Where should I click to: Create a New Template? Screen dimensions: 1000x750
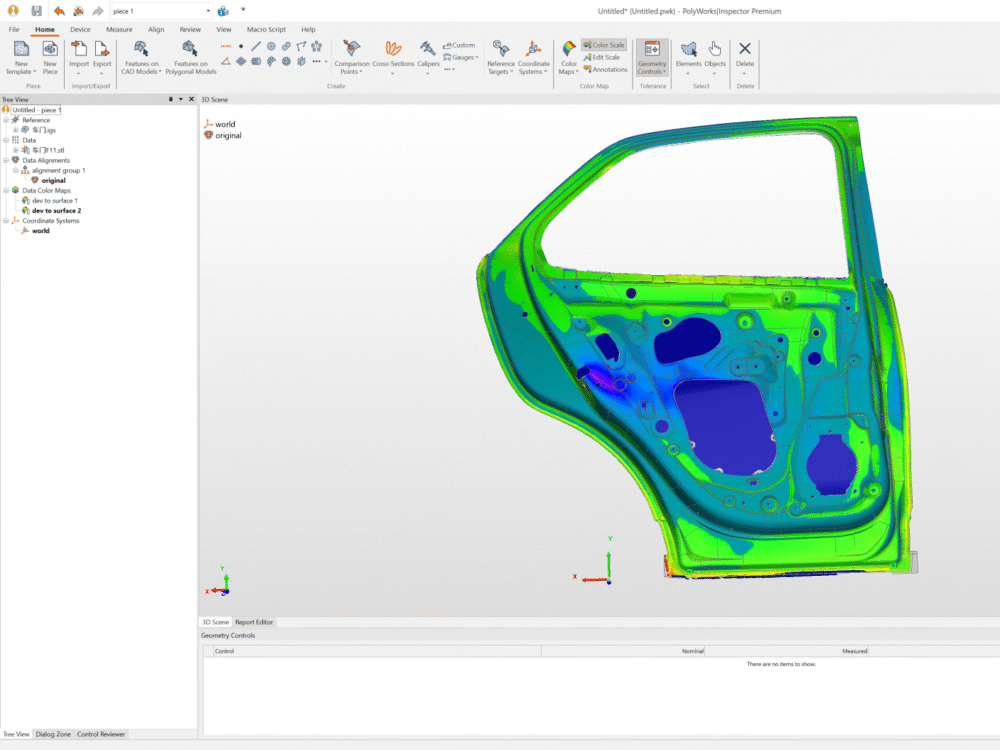(21, 58)
